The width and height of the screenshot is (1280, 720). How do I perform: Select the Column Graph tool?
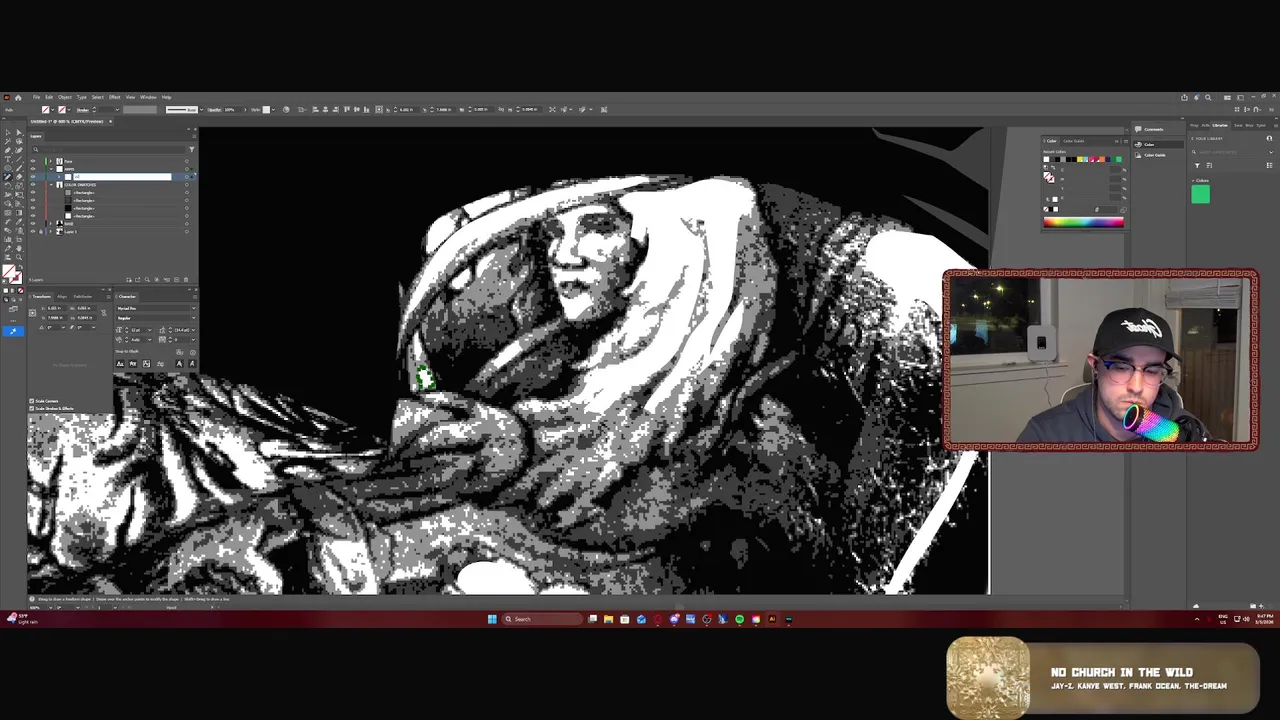pyautogui.click(x=8, y=239)
